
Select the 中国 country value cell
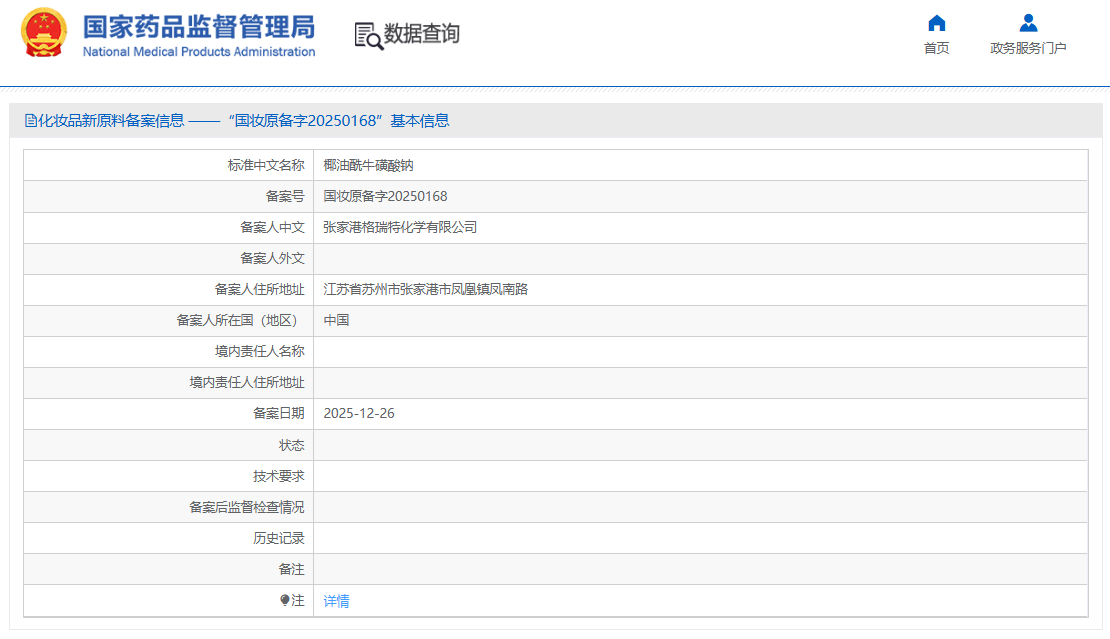337,320
